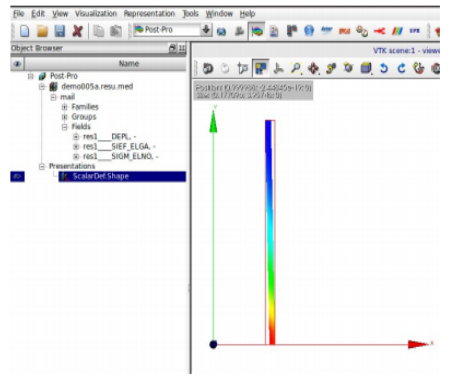Toggle visibility eye of ScalarDef.Shape

point(17,176)
